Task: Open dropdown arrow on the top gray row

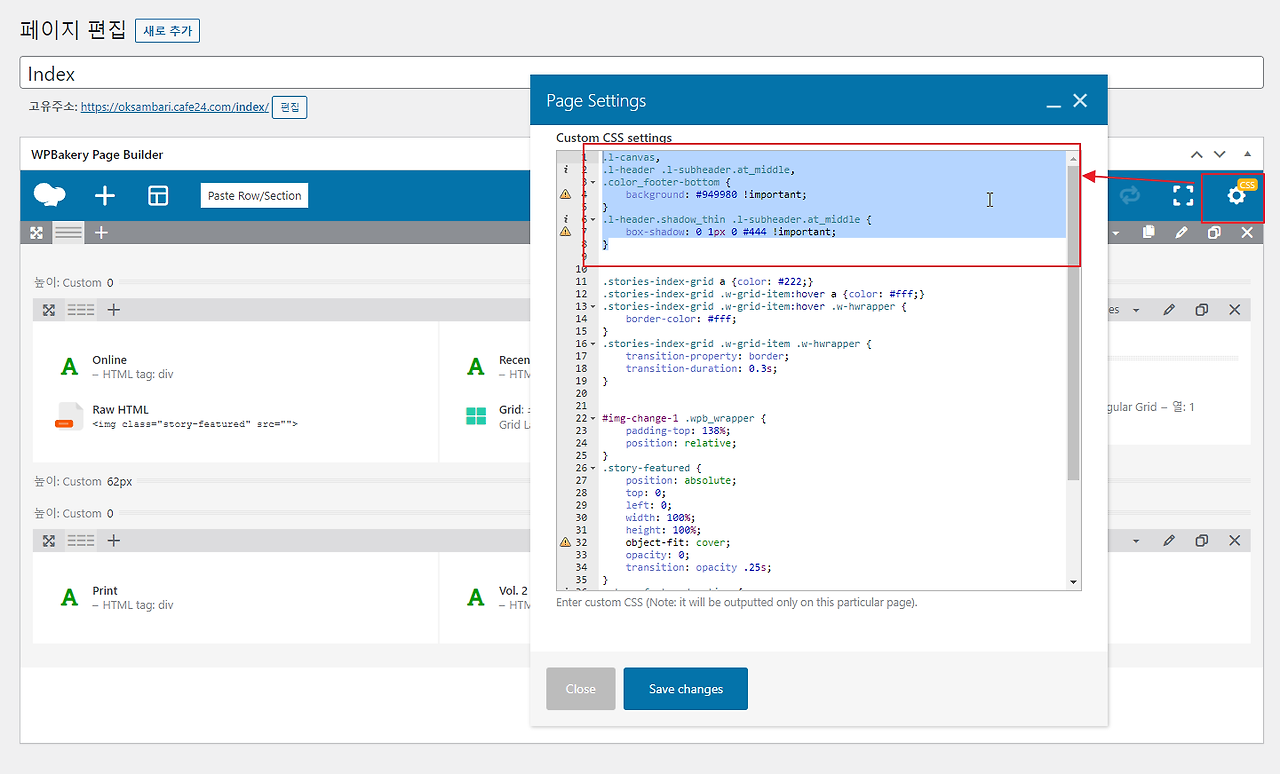Action: pos(1116,232)
